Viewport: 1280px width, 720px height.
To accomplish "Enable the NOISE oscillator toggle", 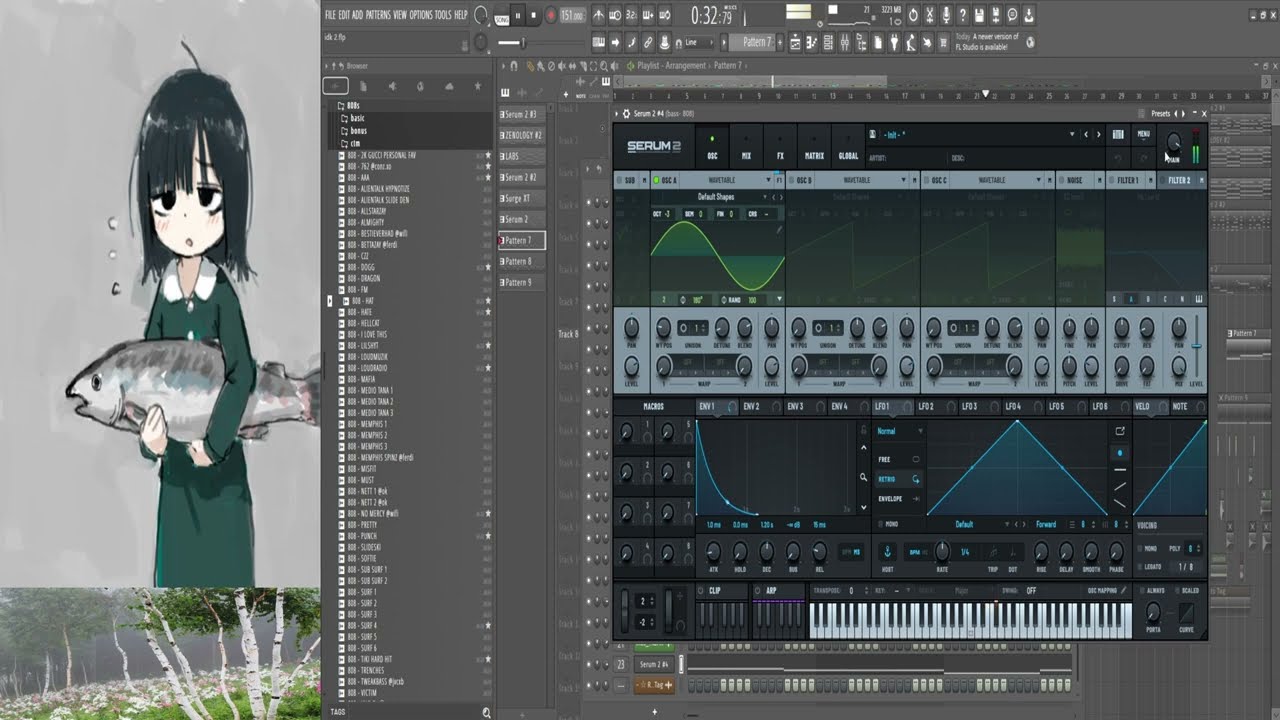I will (x=1062, y=181).
